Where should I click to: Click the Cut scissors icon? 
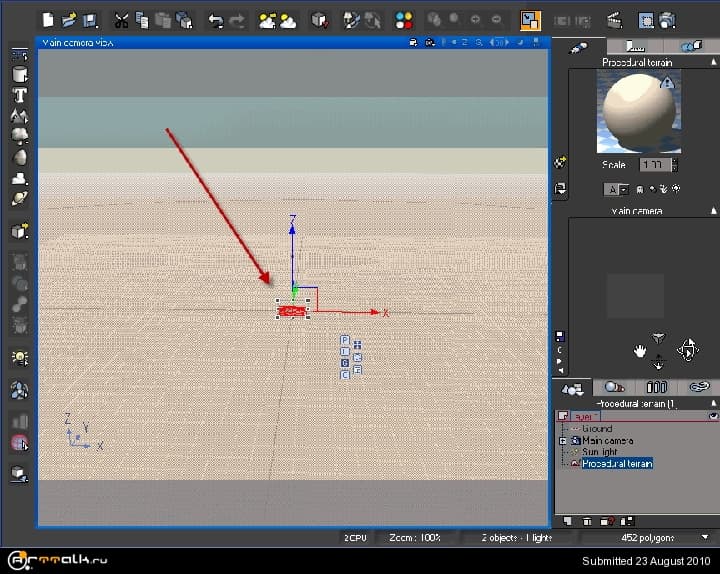[x=121, y=20]
